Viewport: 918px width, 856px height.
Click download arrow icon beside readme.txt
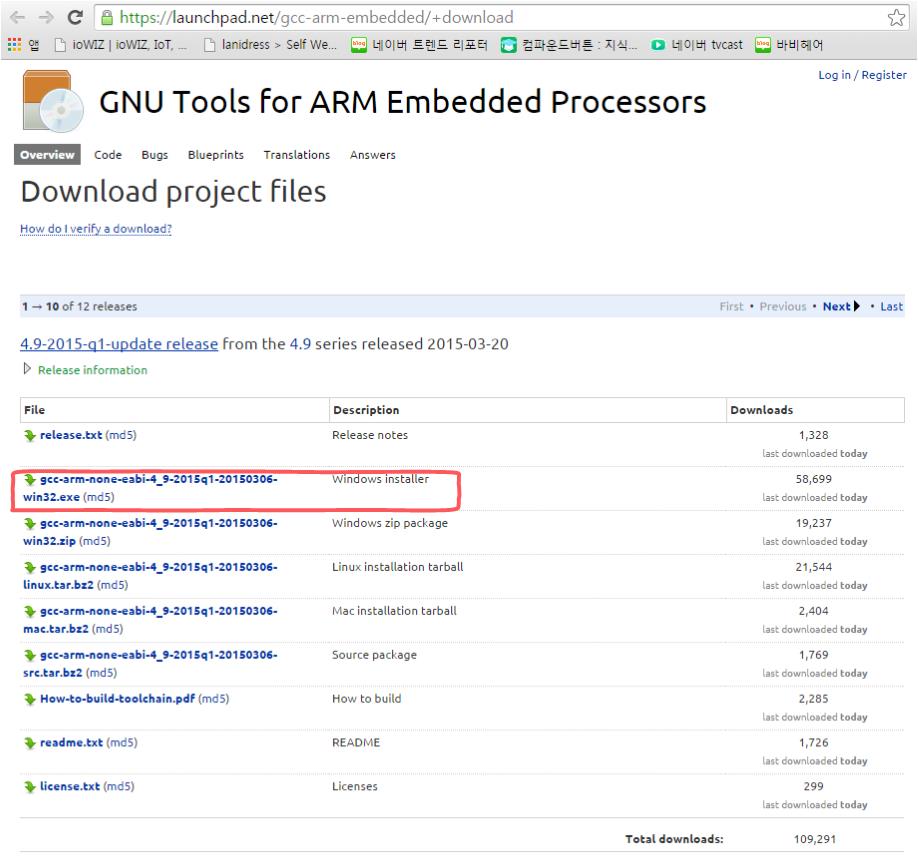(x=30, y=743)
